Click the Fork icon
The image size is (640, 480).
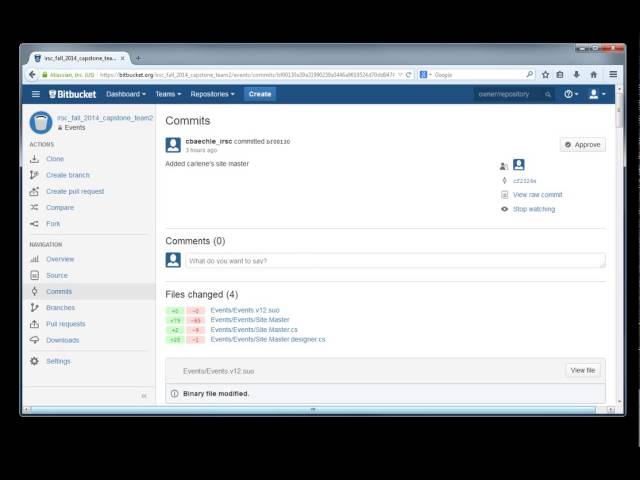[x=34, y=224]
